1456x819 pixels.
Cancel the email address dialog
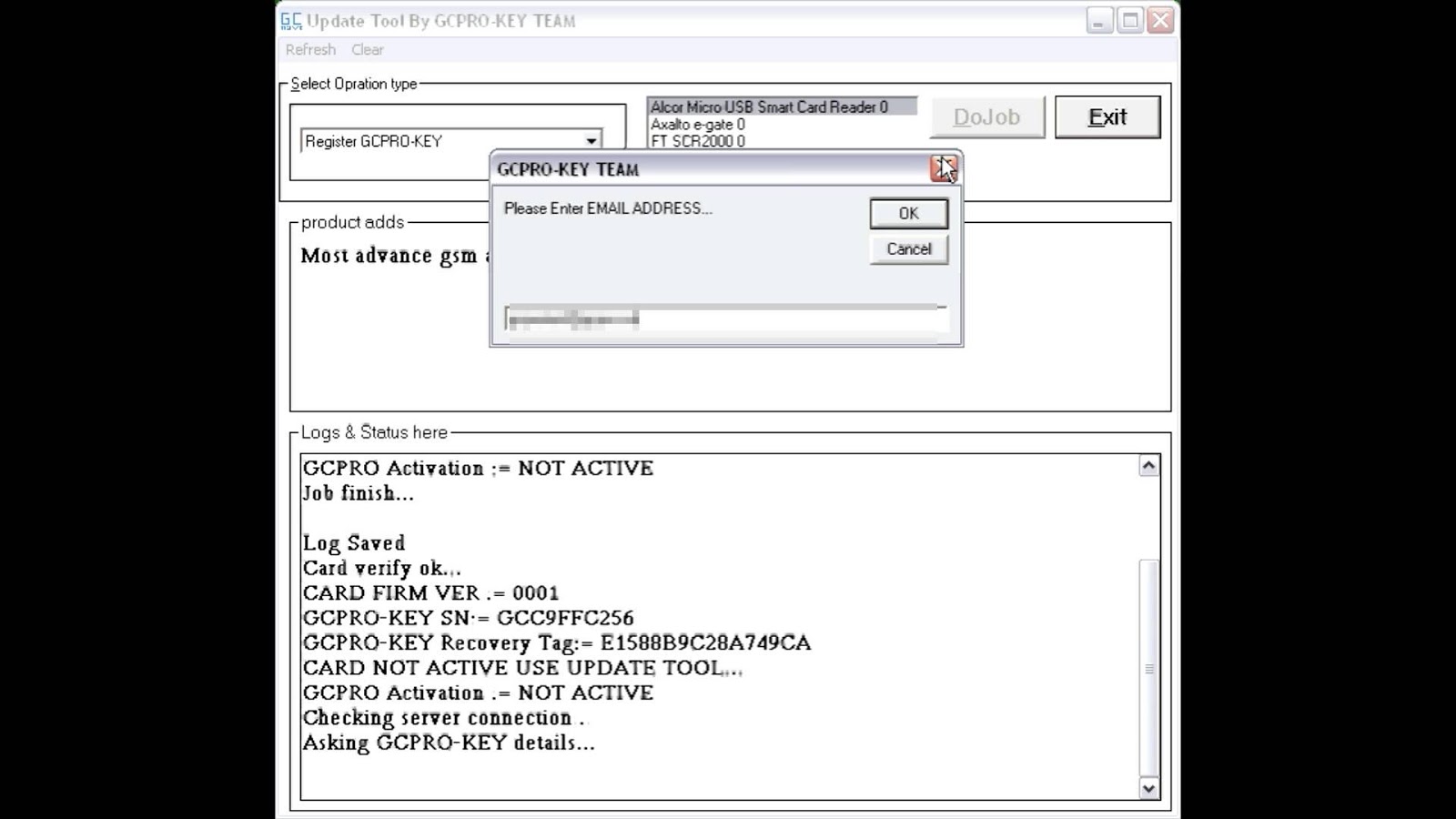[909, 249]
